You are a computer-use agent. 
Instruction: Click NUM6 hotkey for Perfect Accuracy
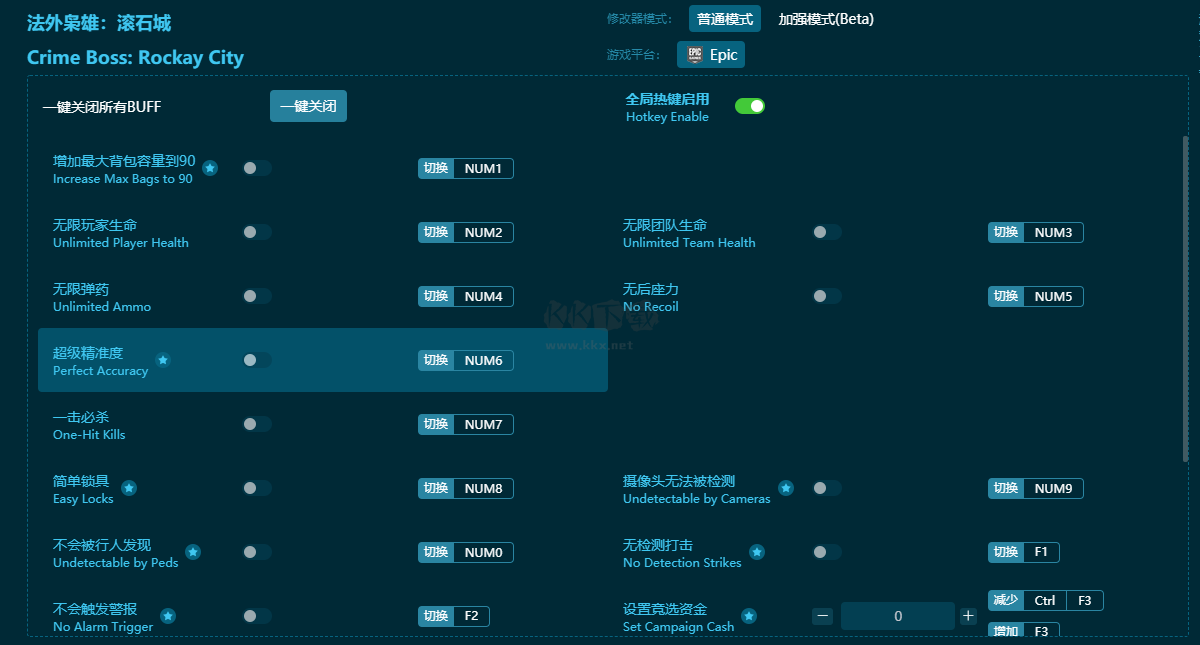(x=466, y=360)
